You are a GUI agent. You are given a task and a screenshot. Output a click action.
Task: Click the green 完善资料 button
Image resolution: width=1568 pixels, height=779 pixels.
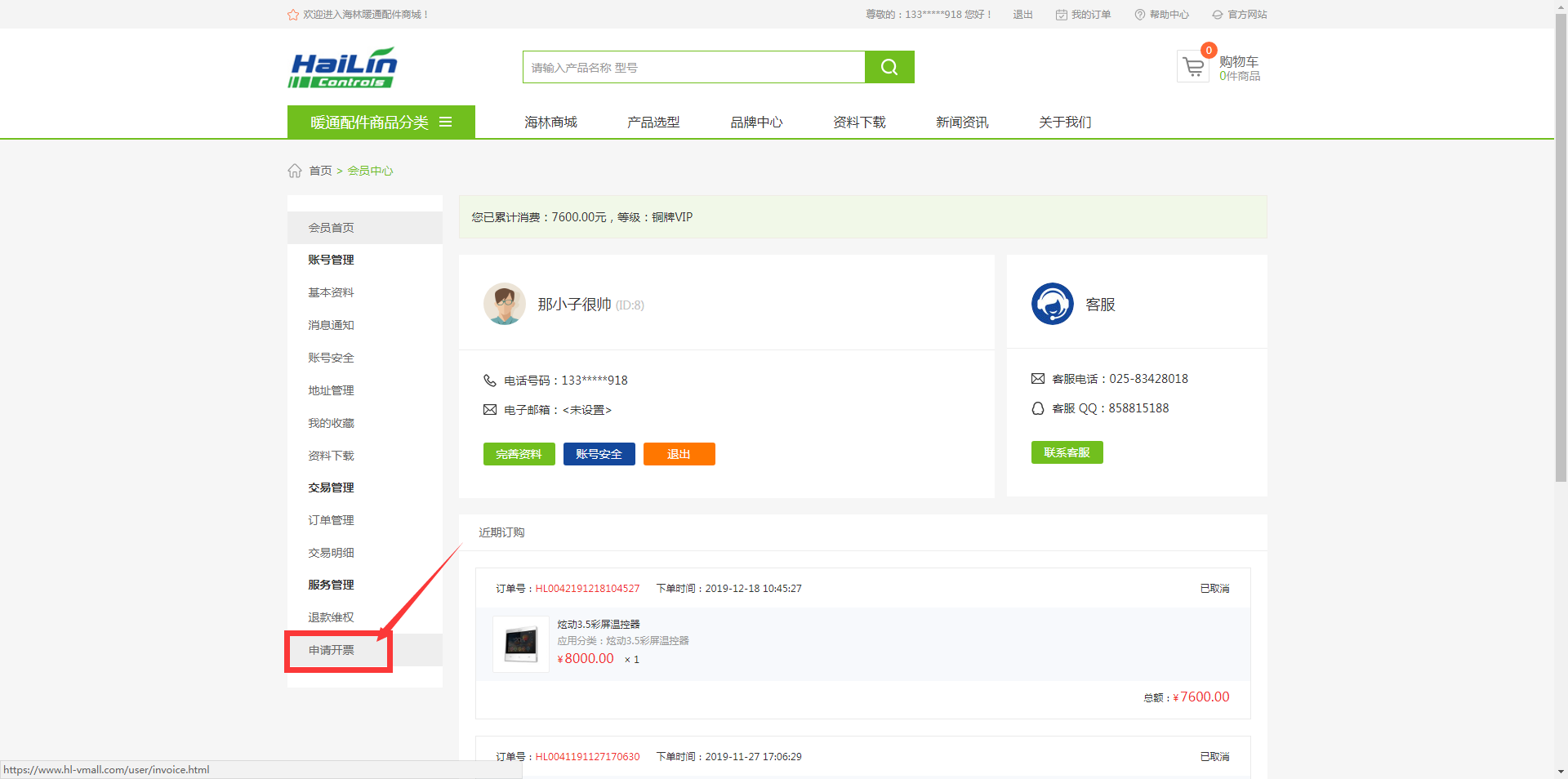[x=519, y=454]
